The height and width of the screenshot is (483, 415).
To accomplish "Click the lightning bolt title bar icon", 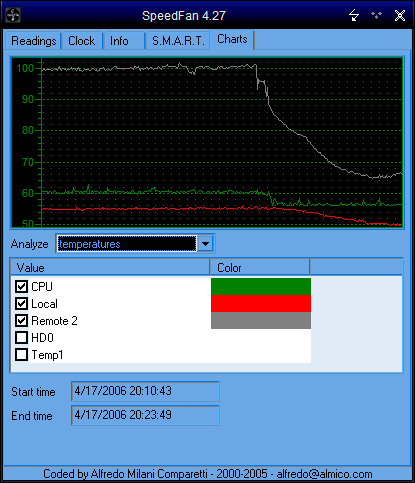I will coord(354,15).
